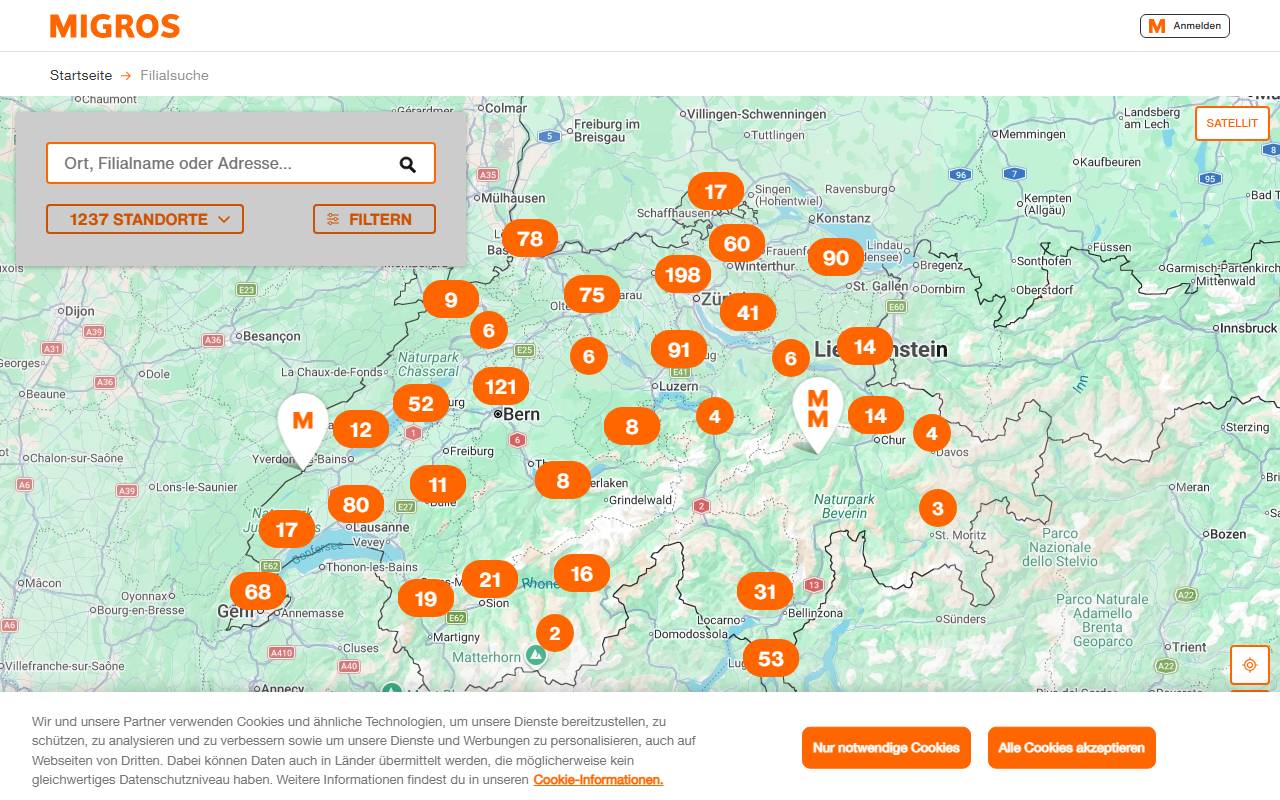Click the MIGROS logo
1280x800 pixels.
(x=115, y=26)
